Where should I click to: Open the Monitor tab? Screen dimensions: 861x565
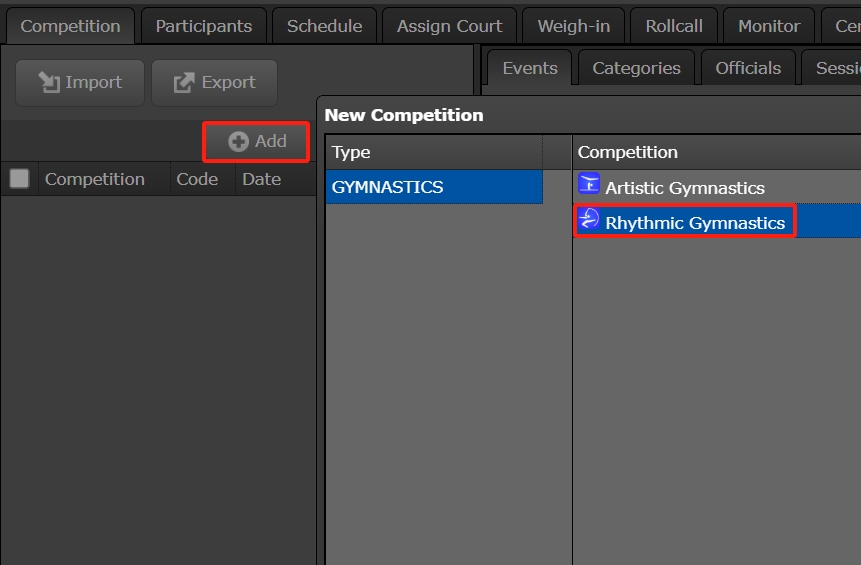[x=769, y=26]
